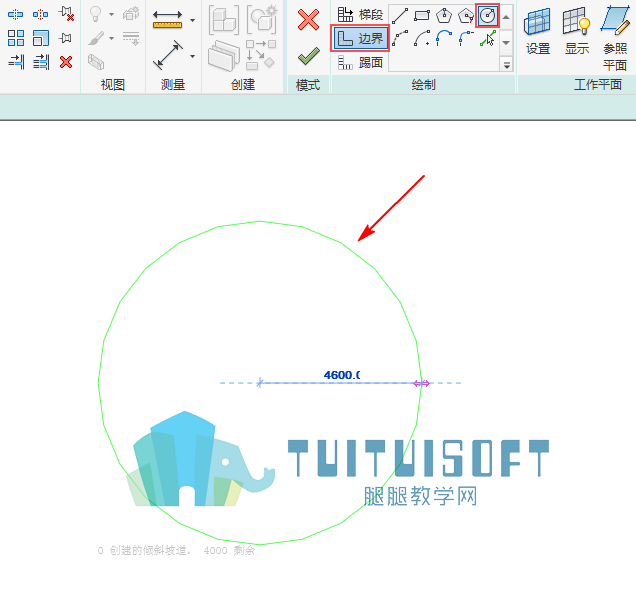636x607 pixels.
Task: Expand the ruler measure tool dropdown
Action: 192,20
